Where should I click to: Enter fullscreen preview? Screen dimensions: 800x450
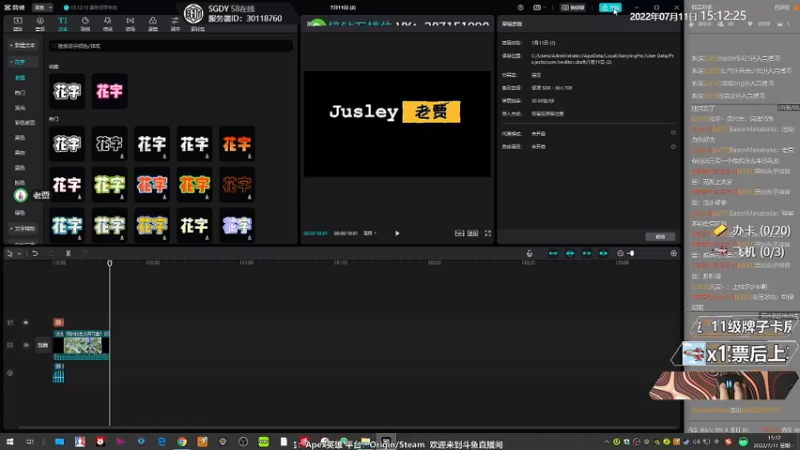[x=488, y=233]
